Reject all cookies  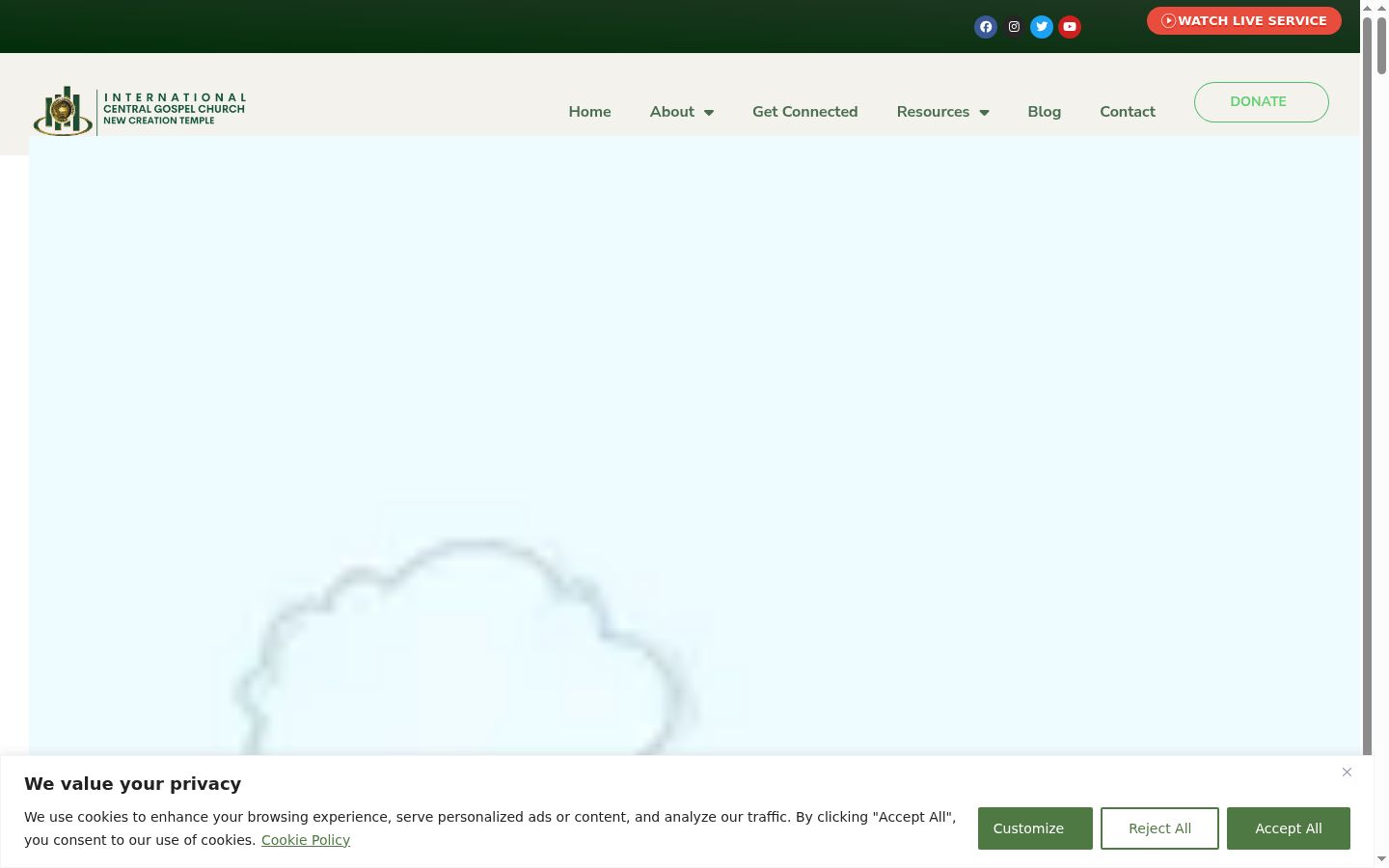[1159, 828]
